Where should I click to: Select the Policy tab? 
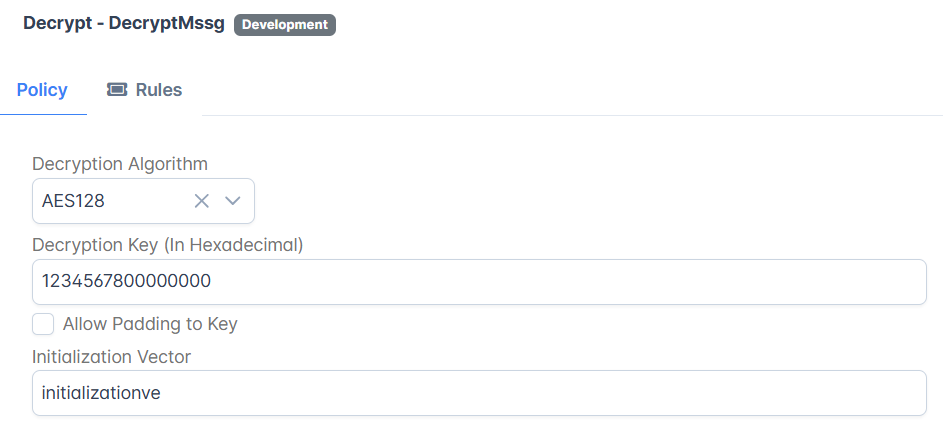[42, 90]
